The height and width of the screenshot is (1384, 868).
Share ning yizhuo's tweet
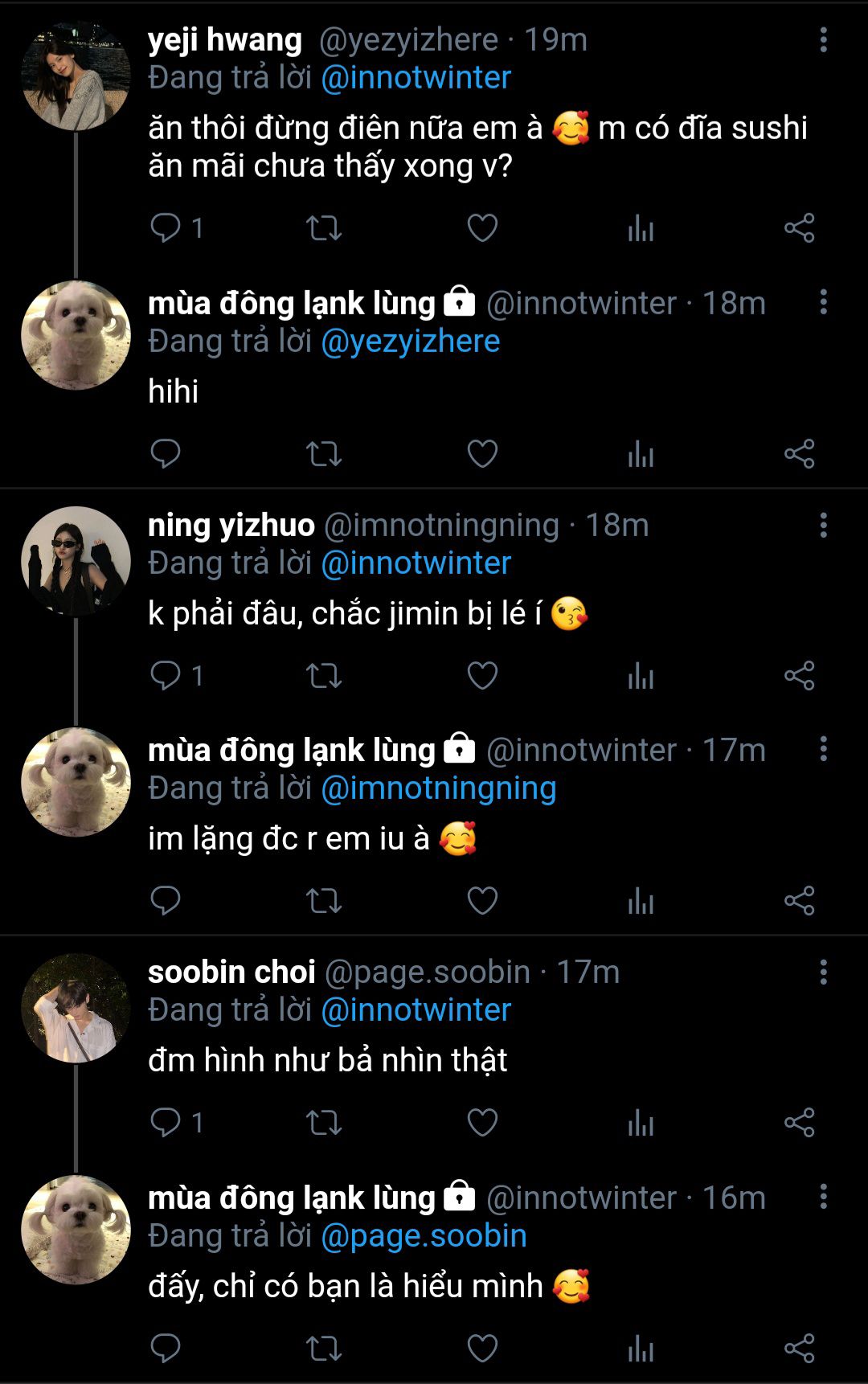coord(799,676)
